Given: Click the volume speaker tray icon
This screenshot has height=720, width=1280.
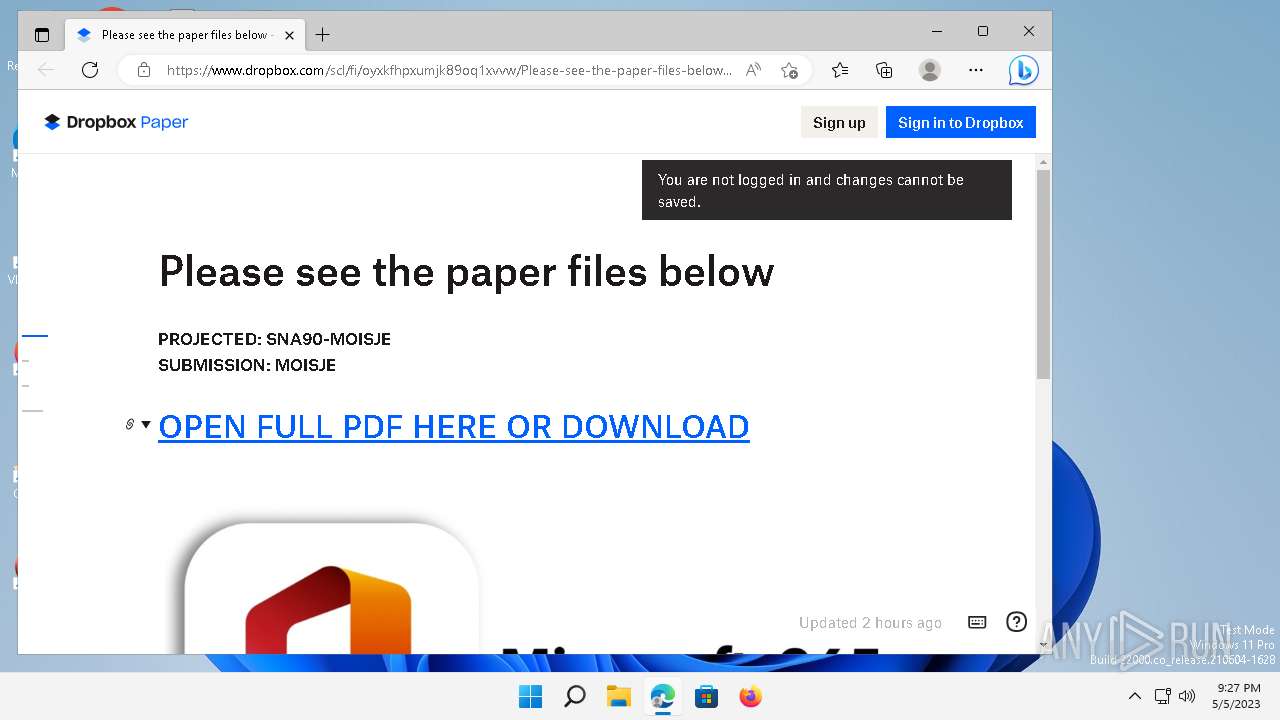Looking at the screenshot, I should (x=1187, y=696).
